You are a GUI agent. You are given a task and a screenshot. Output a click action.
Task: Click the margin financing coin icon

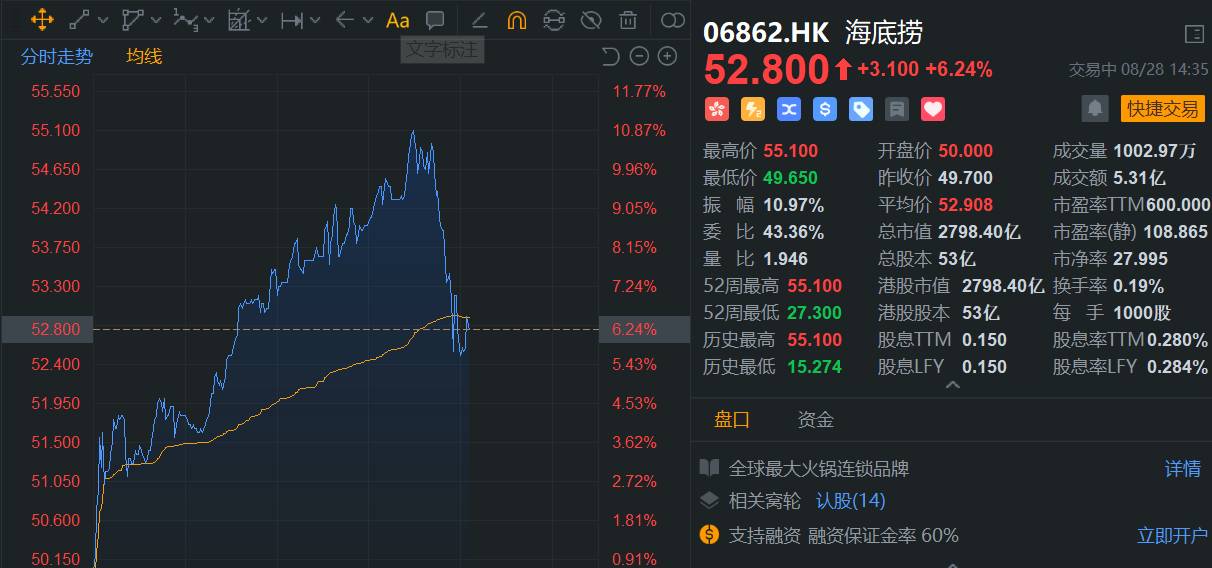pyautogui.click(x=709, y=535)
